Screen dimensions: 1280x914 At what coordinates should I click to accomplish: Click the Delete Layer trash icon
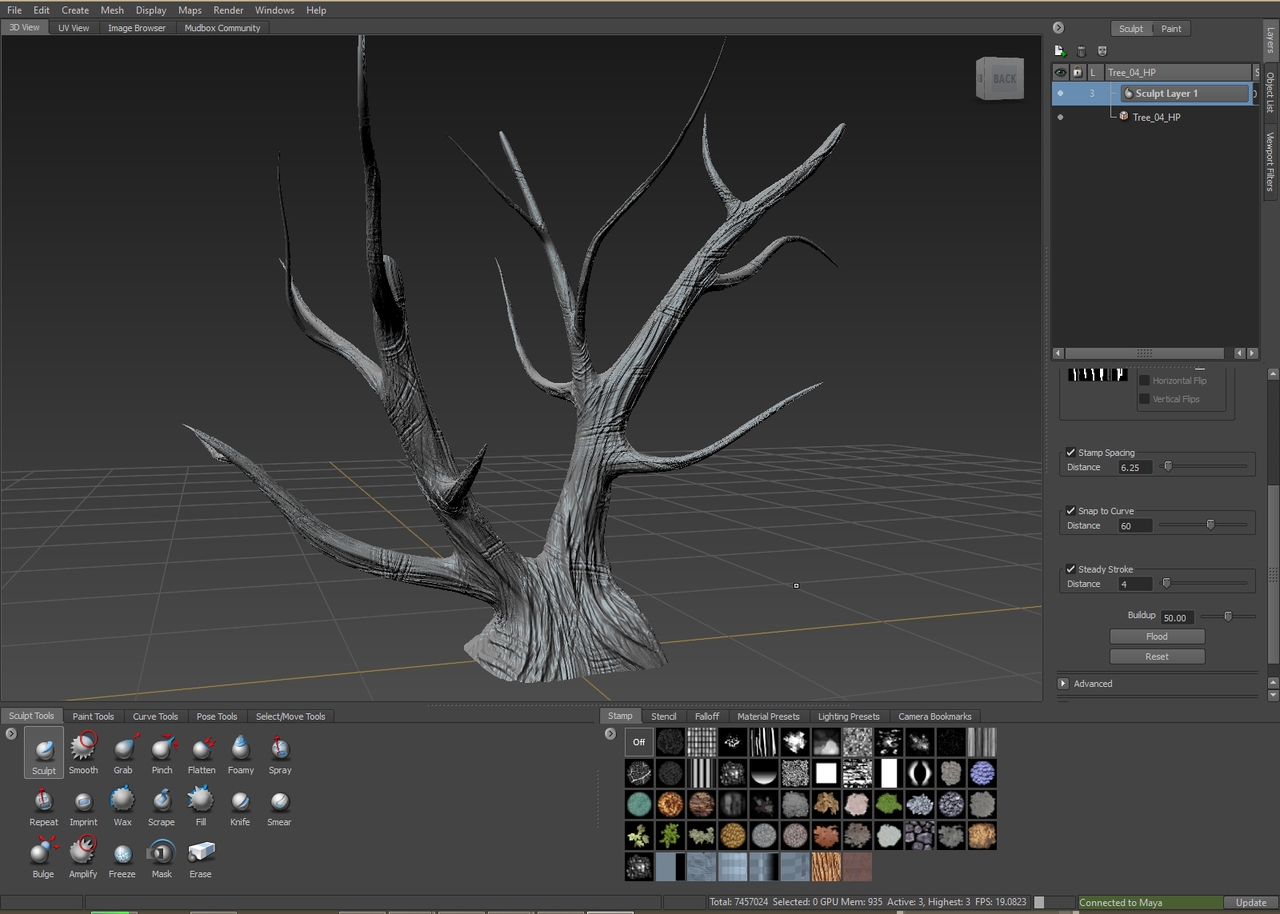coord(1081,51)
